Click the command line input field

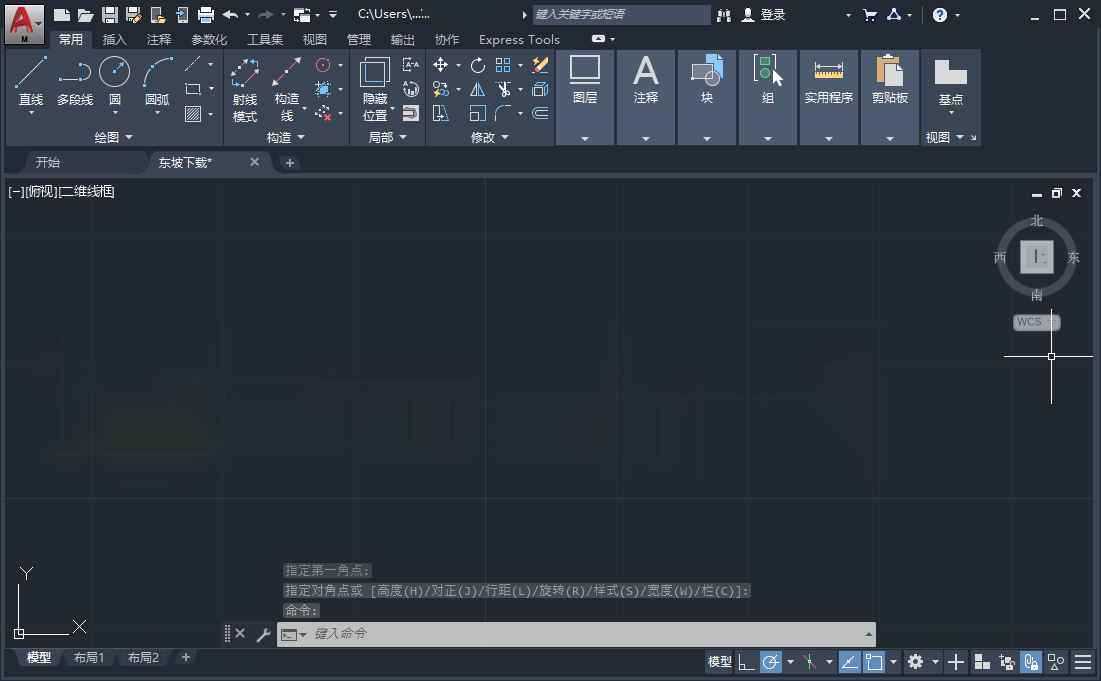coord(576,635)
